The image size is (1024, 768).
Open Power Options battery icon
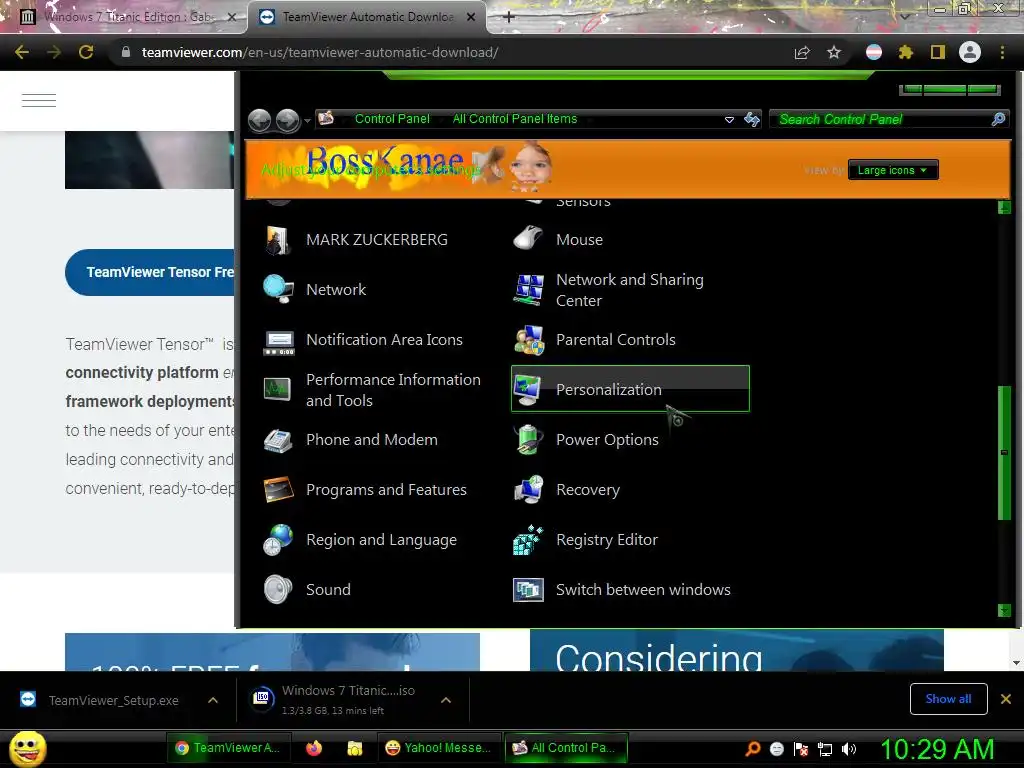528,440
